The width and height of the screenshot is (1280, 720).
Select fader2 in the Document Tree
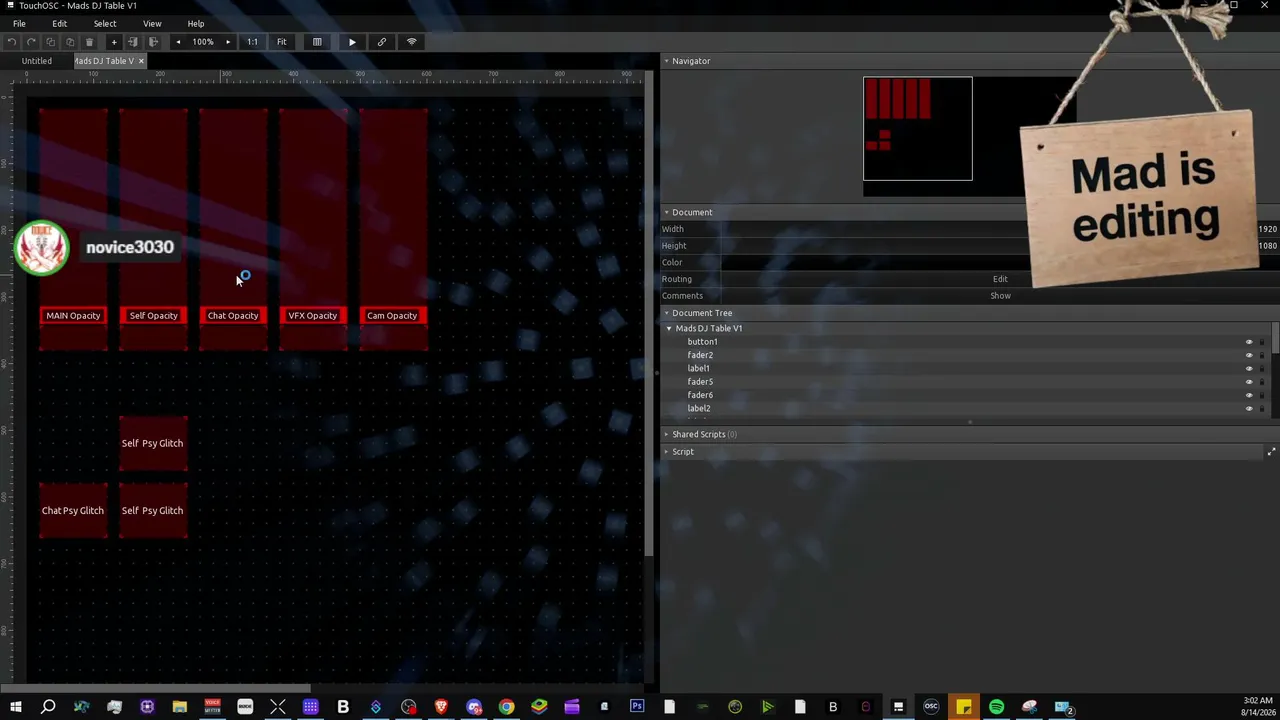pyautogui.click(x=700, y=355)
